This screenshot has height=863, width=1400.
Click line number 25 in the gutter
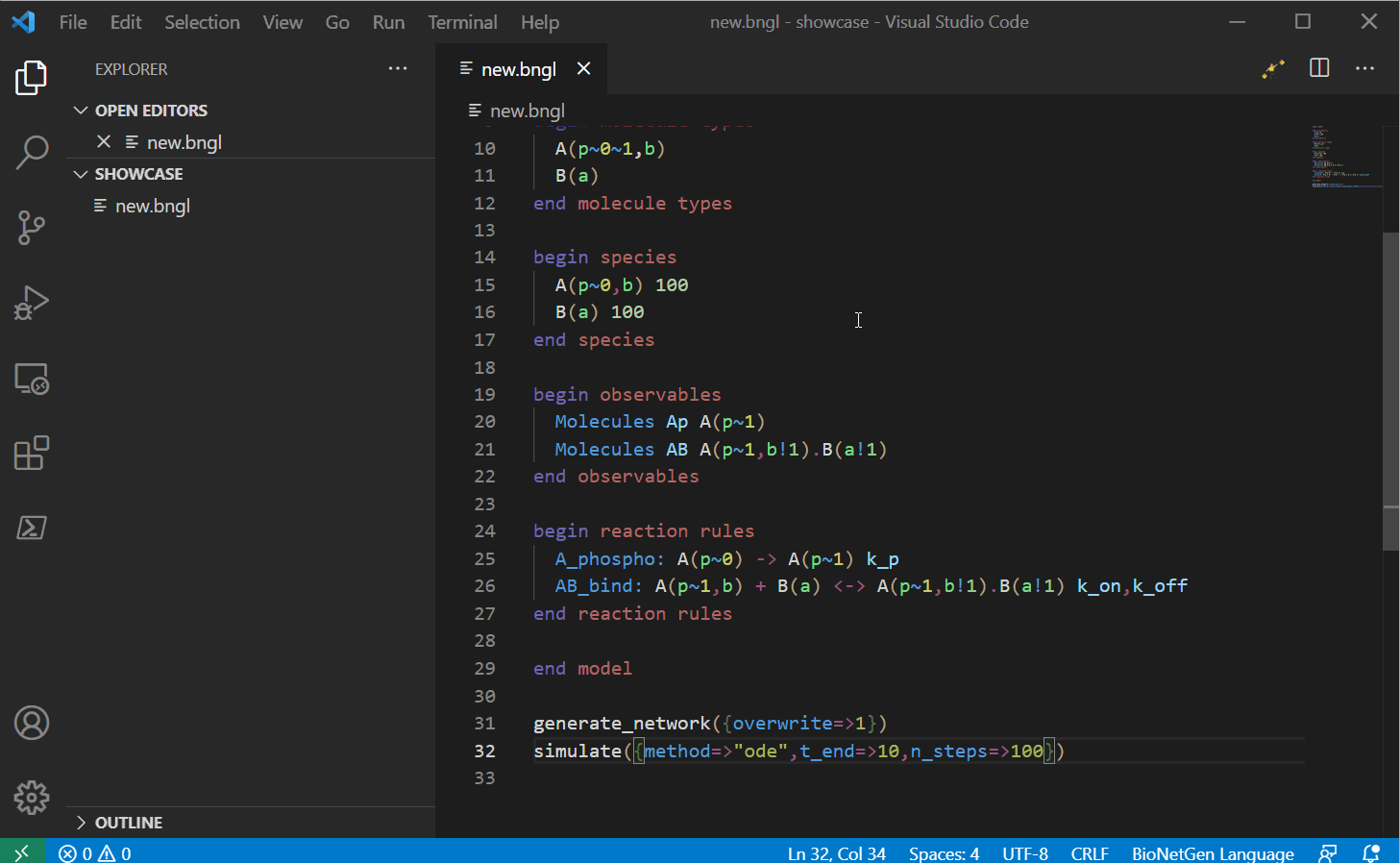pyautogui.click(x=484, y=558)
